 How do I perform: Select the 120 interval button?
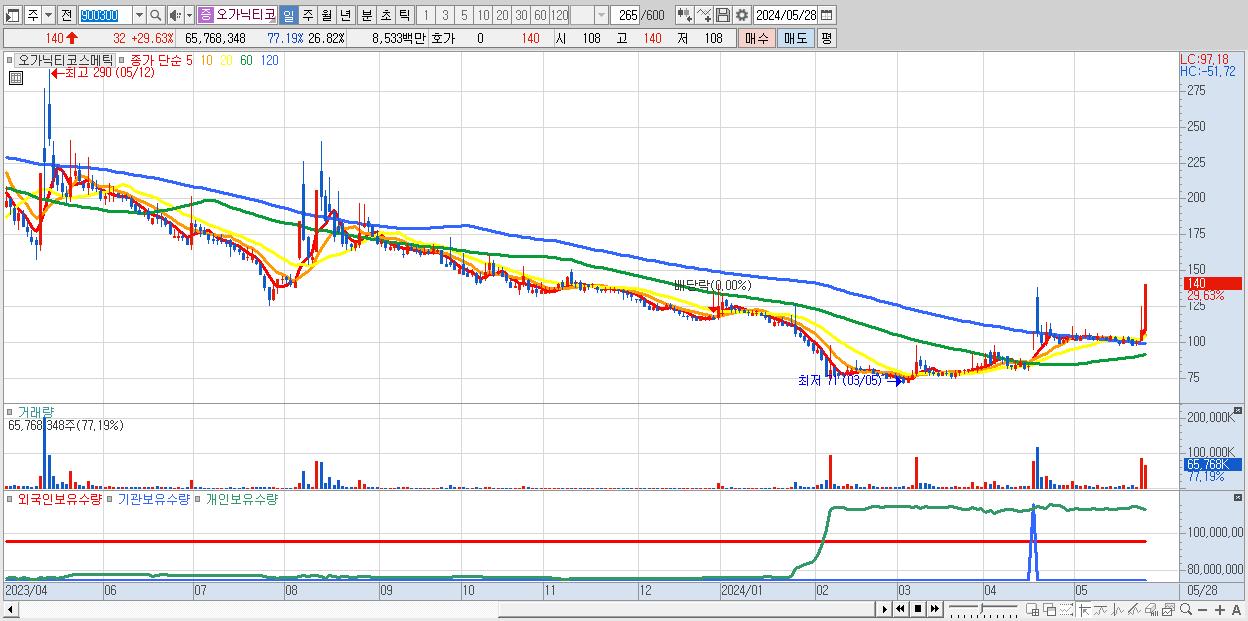pos(559,15)
